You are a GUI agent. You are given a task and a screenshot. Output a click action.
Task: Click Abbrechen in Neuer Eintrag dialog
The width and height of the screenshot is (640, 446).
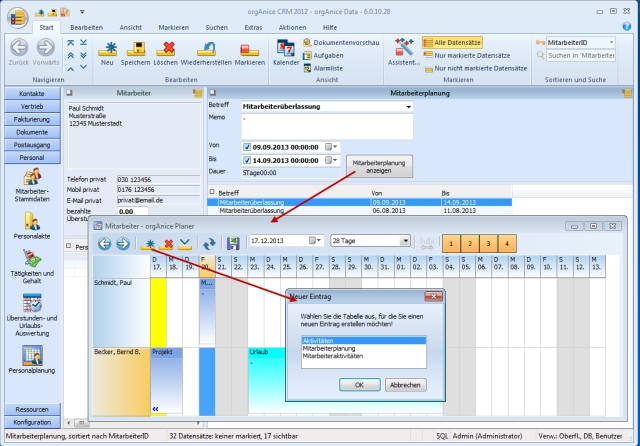coord(405,385)
